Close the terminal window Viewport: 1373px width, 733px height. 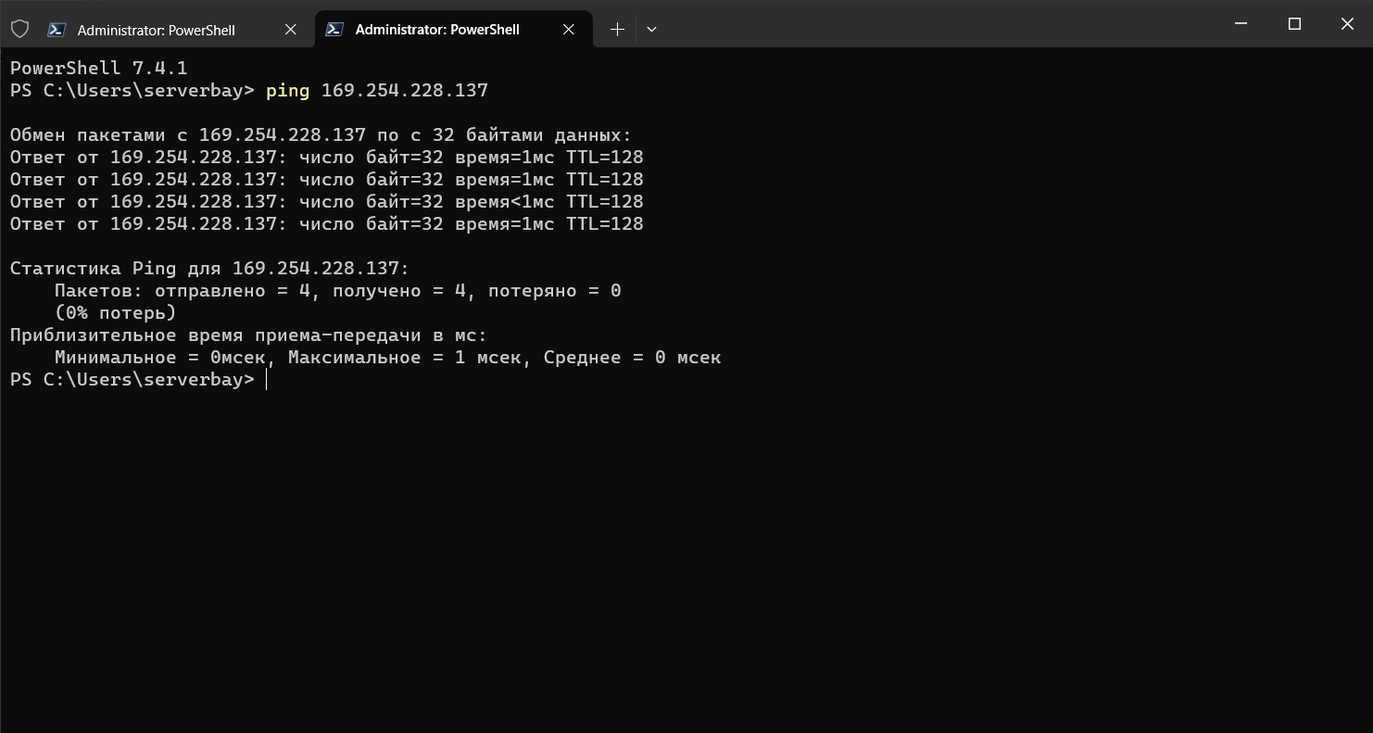click(x=1347, y=24)
